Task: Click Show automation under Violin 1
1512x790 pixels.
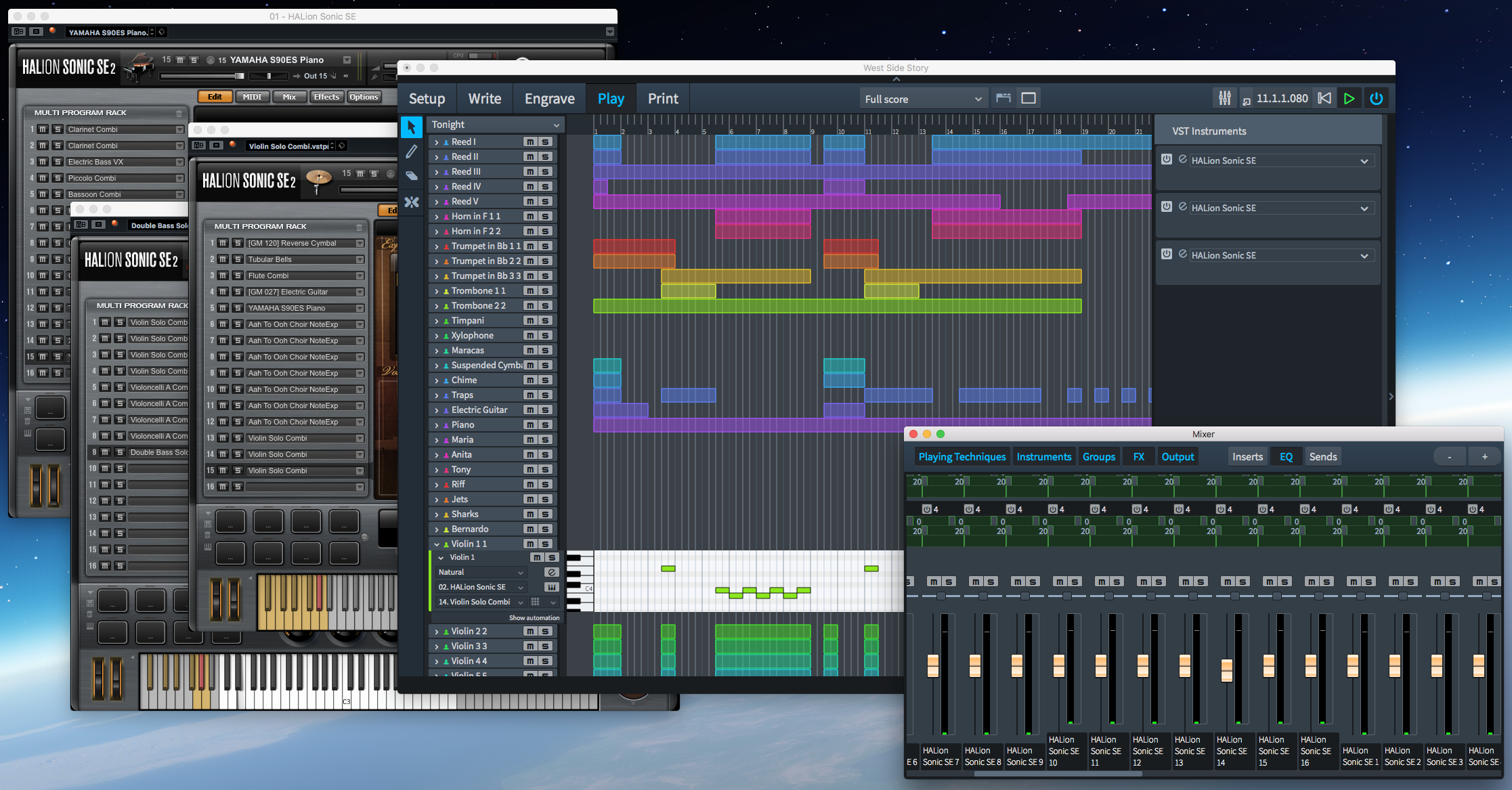Action: point(534,617)
